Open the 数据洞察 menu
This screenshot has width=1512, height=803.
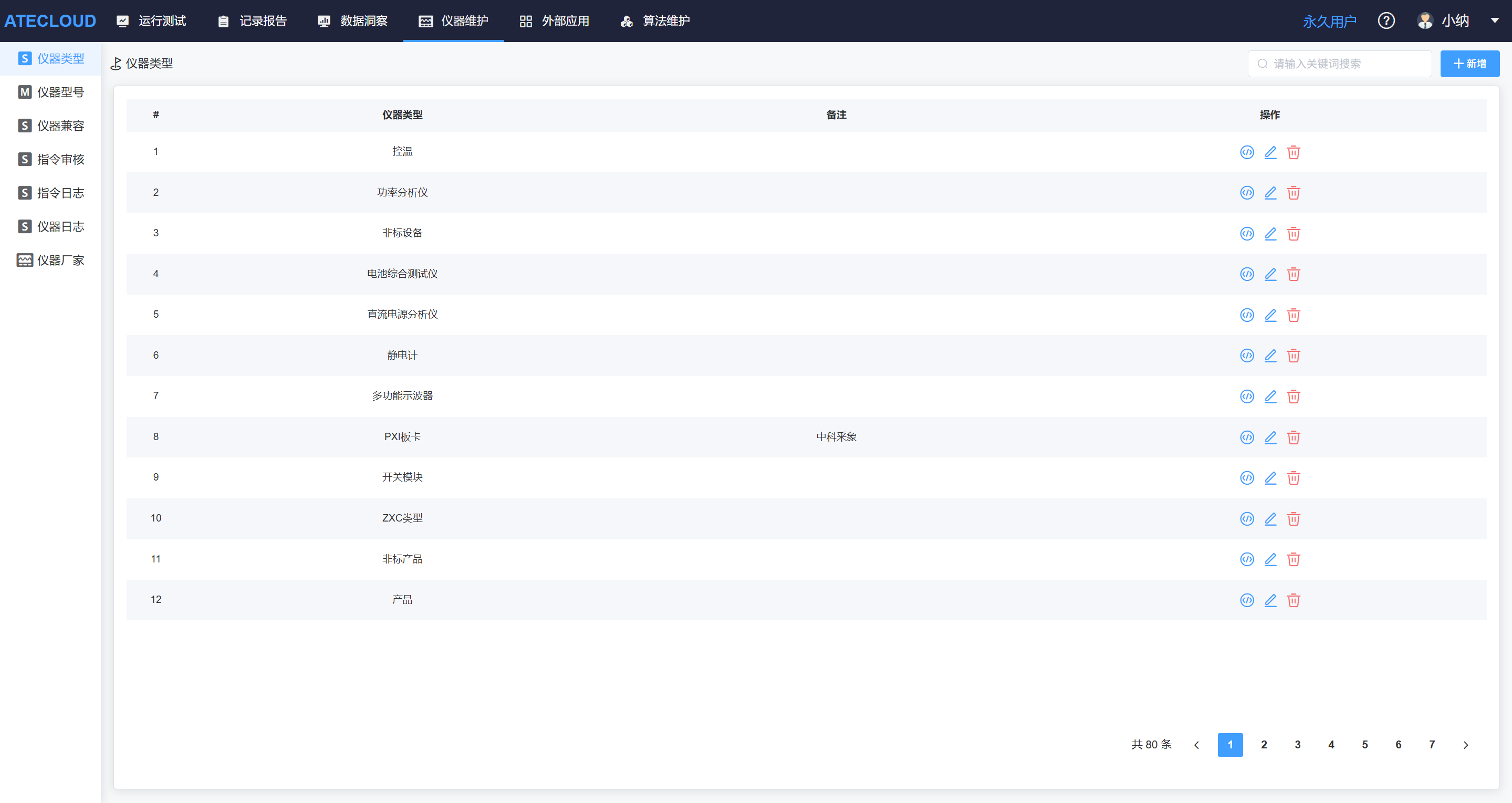click(353, 21)
